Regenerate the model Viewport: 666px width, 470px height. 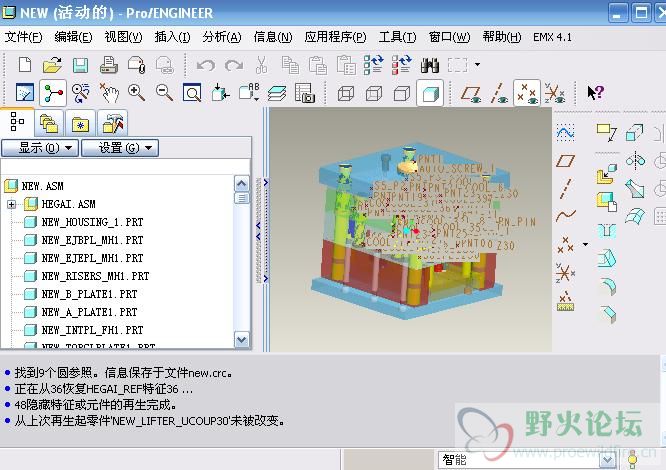(x=374, y=65)
